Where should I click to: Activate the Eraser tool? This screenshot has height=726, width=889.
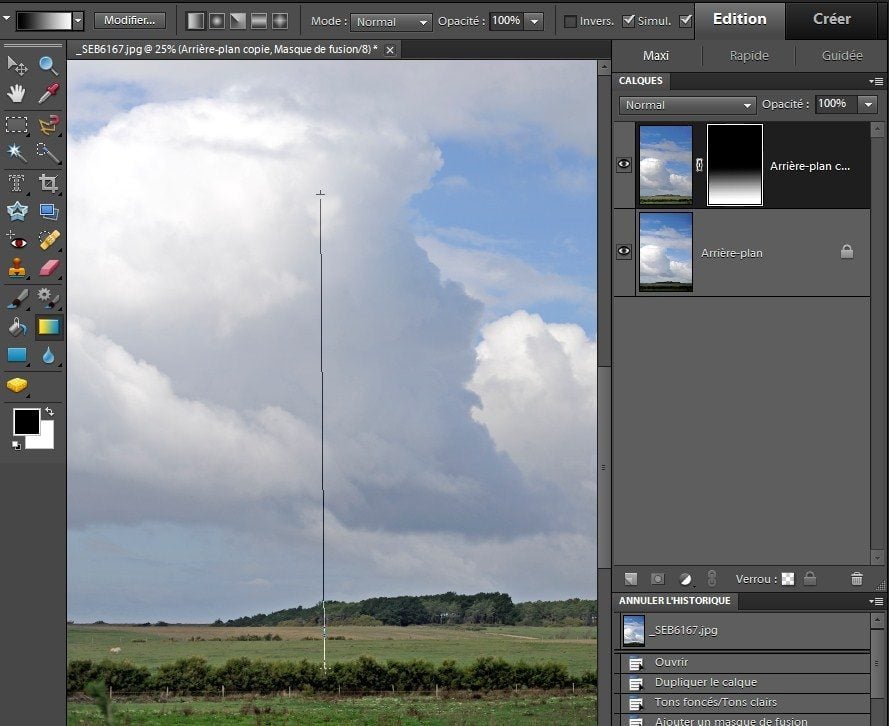pos(48,268)
